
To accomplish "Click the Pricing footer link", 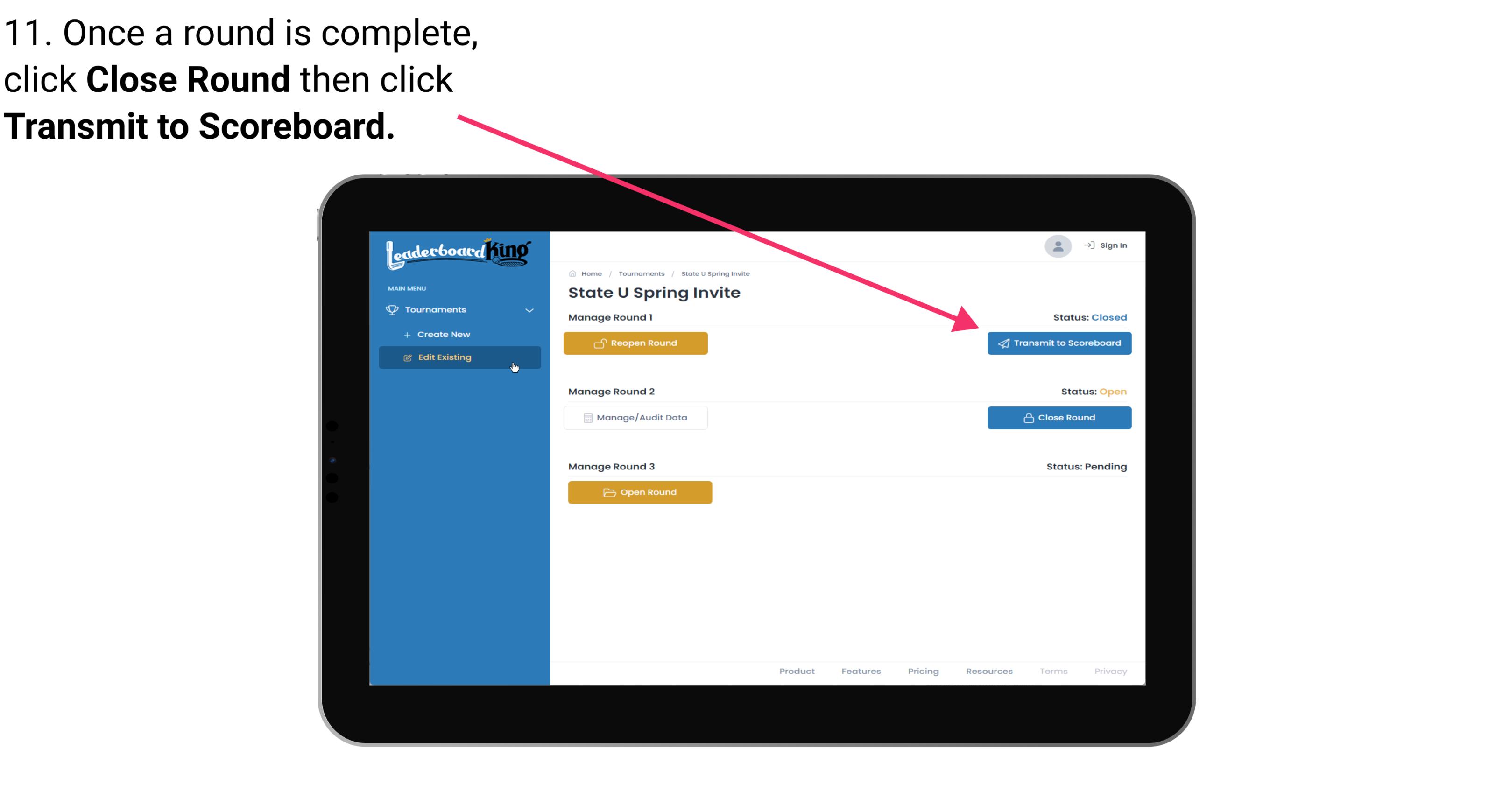I will click(923, 670).
